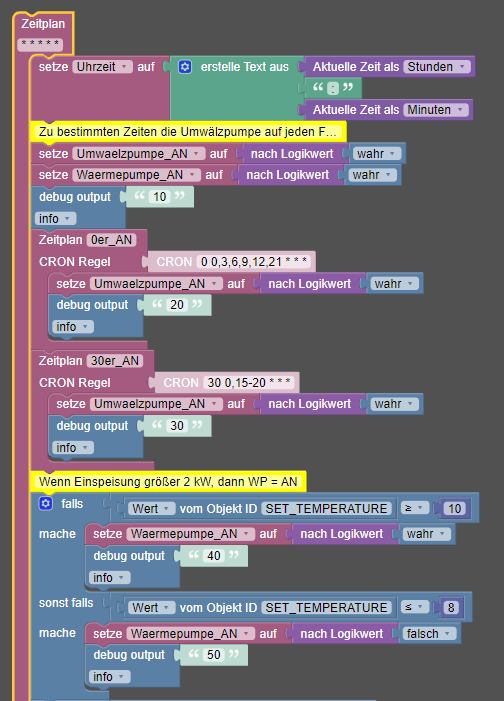
Task: Toggle 'wahr' next to first Umwaelzpumpe_AN under comment
Action: pyautogui.click(x=376, y=154)
